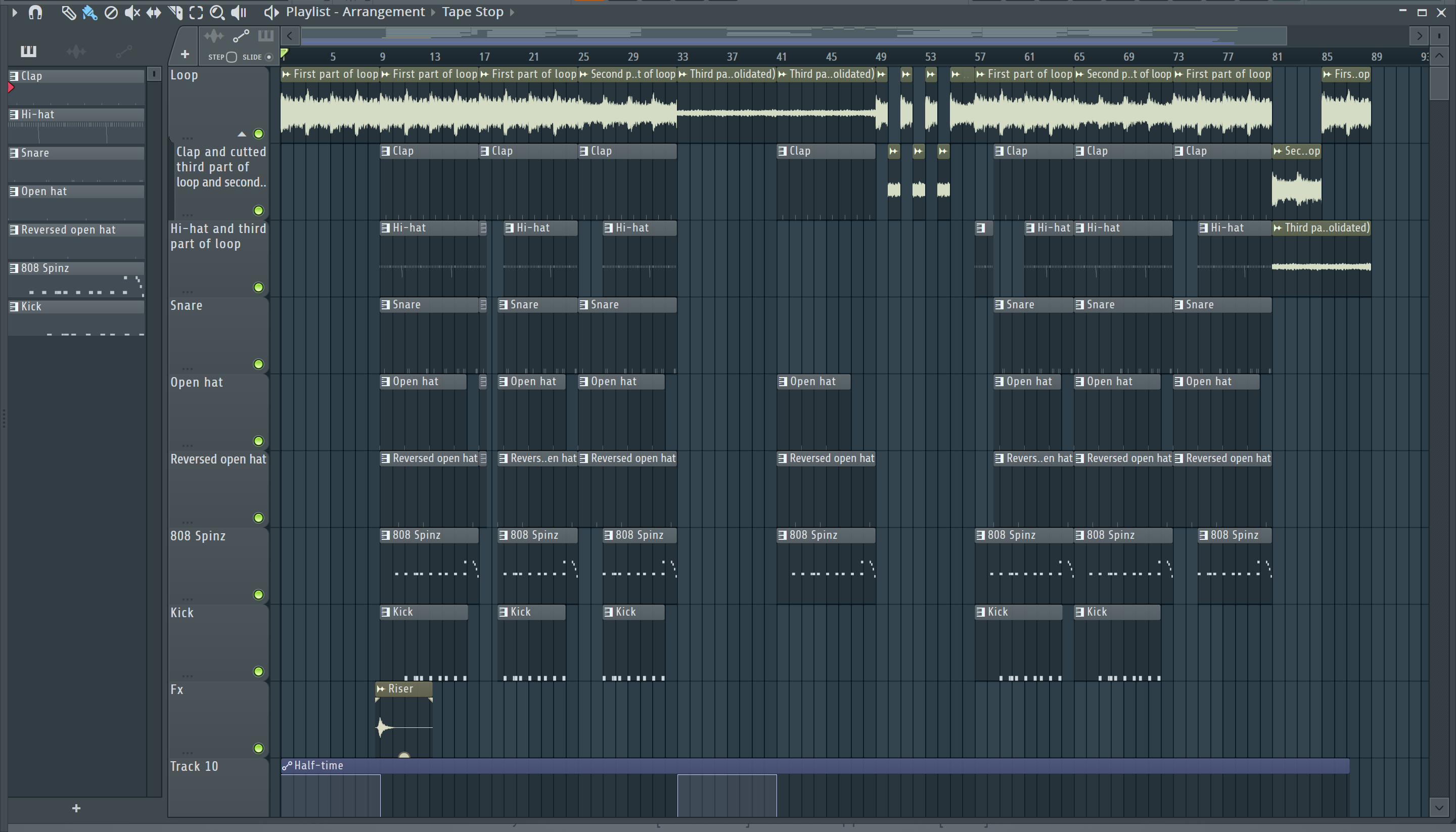The image size is (1456, 832).
Task: Show patterns in picker via piano icon
Action: point(28,52)
